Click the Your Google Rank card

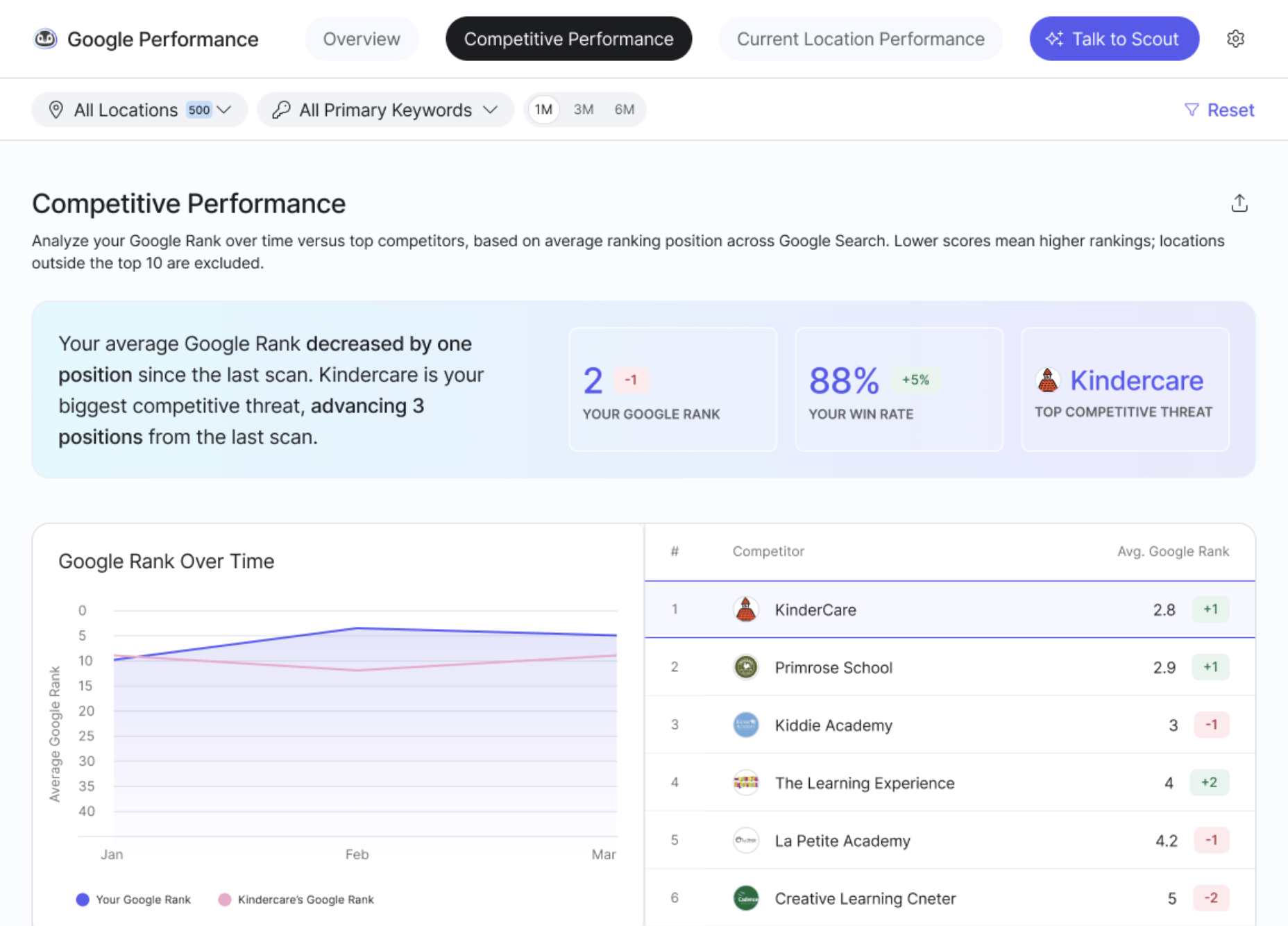point(673,389)
